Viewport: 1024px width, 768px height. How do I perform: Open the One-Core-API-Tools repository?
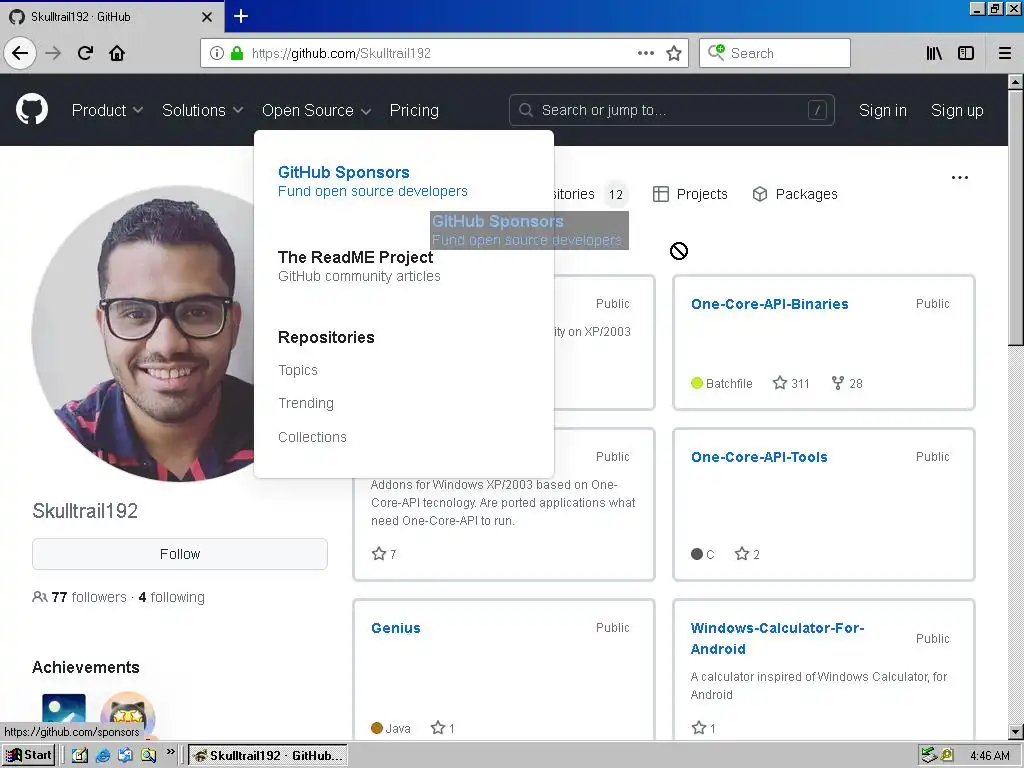pyautogui.click(x=759, y=456)
